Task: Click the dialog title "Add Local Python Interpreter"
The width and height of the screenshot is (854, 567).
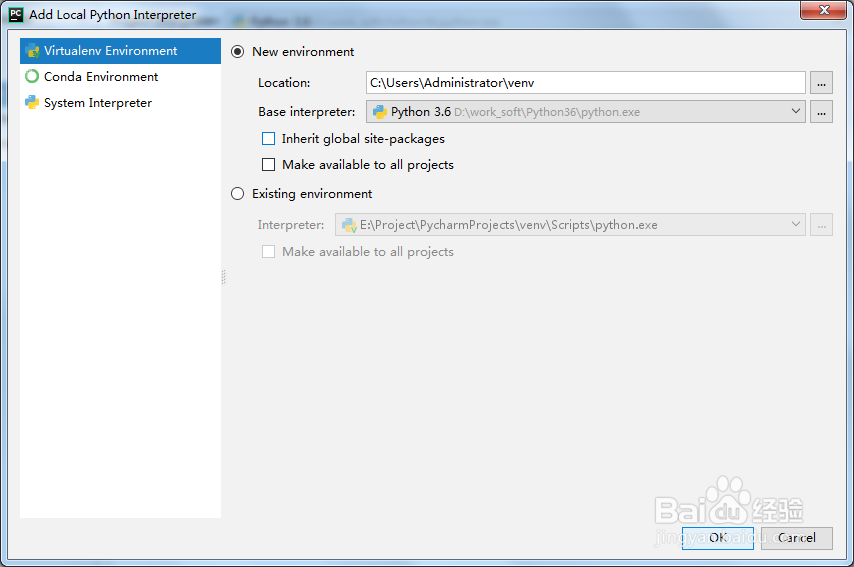Action: pyautogui.click(x=113, y=15)
